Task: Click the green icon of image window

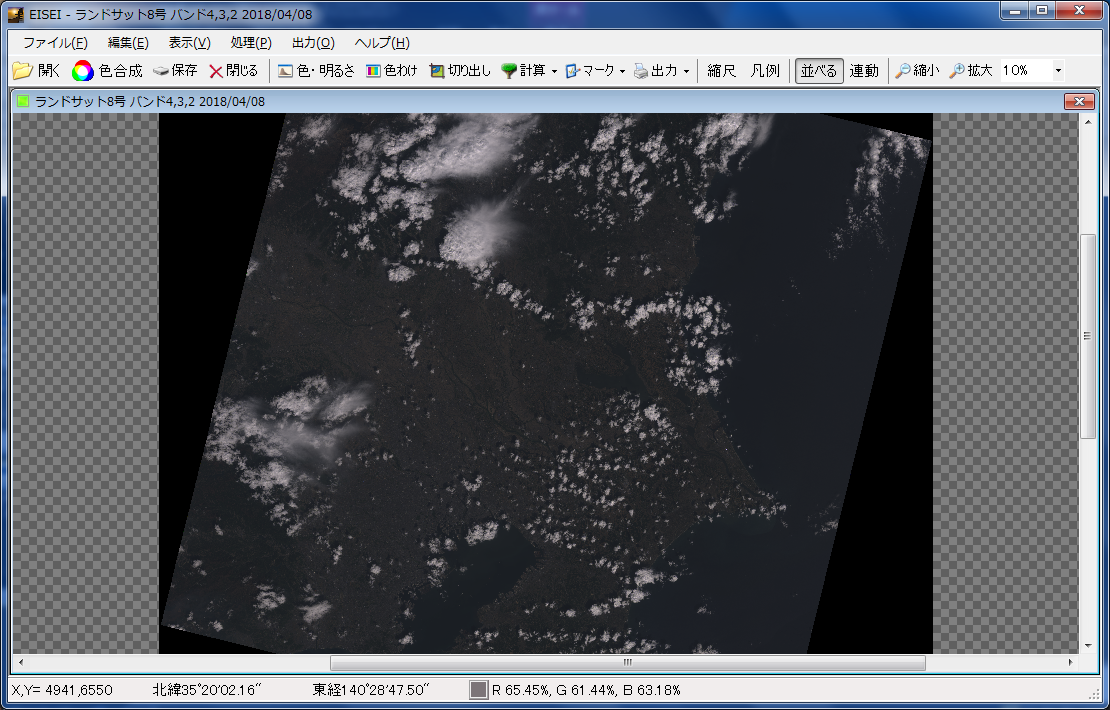Action: click(x=23, y=101)
